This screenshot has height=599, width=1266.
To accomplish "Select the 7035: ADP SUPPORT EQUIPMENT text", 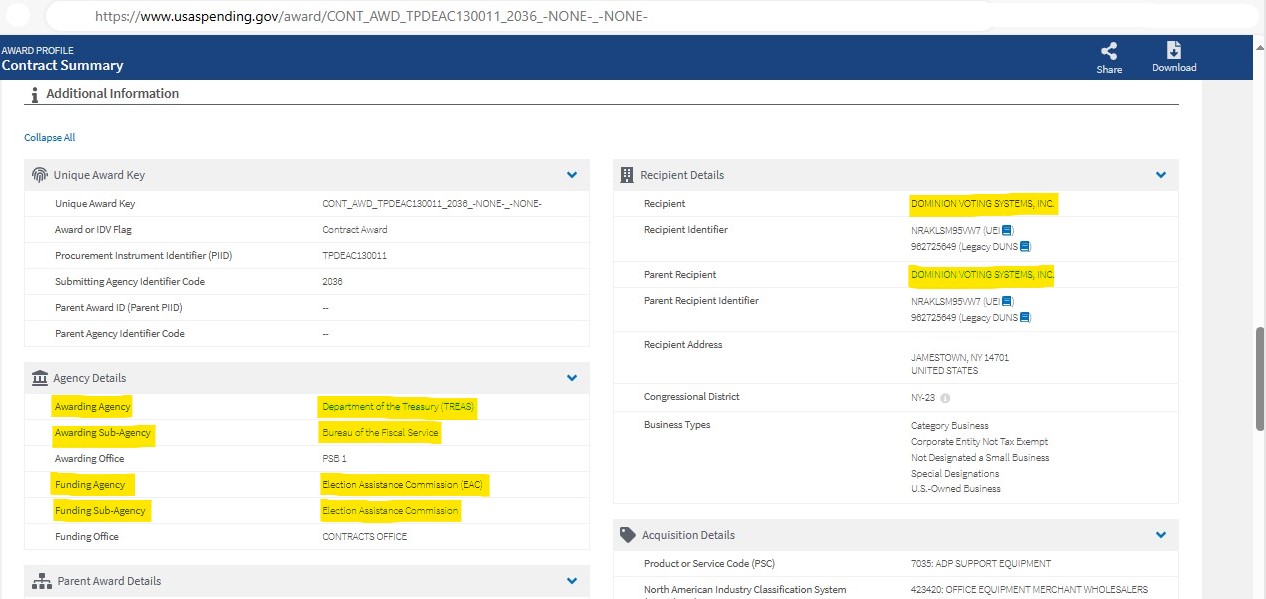I will (981, 564).
